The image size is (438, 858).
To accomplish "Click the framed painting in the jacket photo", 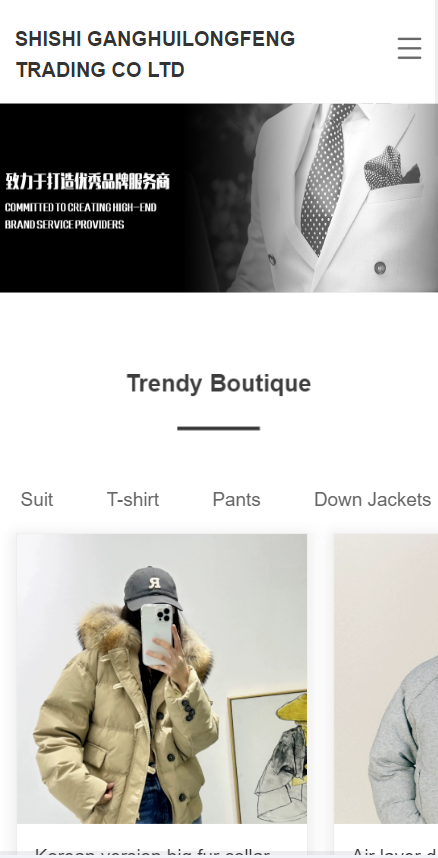I will (267, 758).
